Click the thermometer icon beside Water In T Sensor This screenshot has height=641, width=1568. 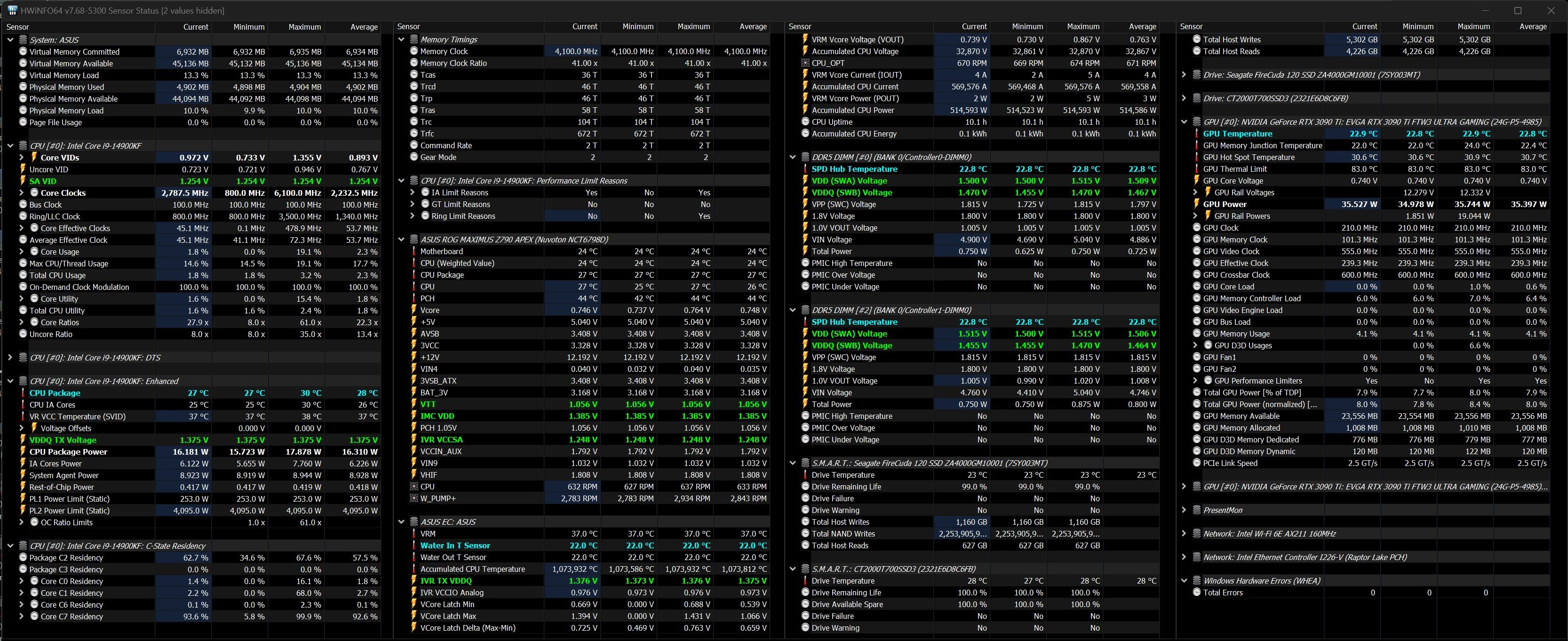(x=414, y=545)
